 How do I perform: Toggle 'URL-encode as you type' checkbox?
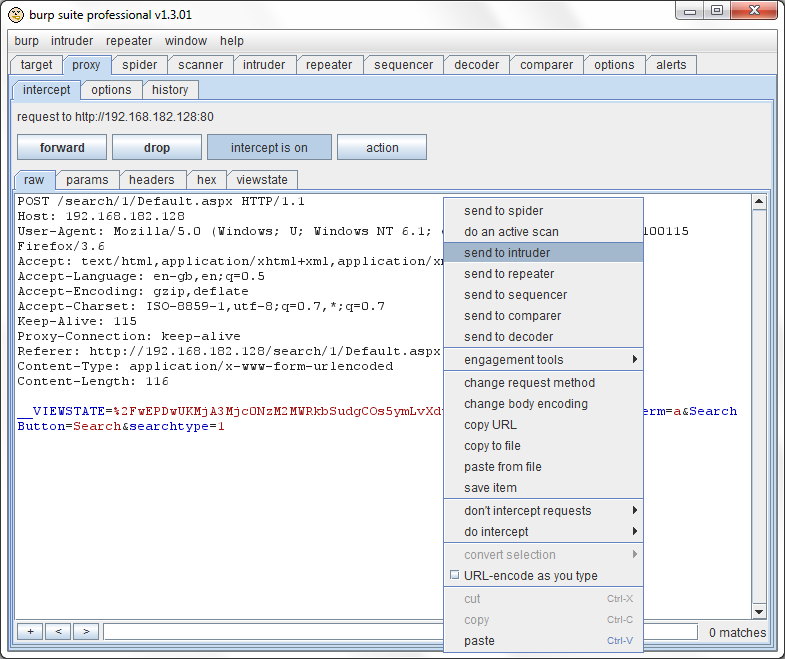455,576
